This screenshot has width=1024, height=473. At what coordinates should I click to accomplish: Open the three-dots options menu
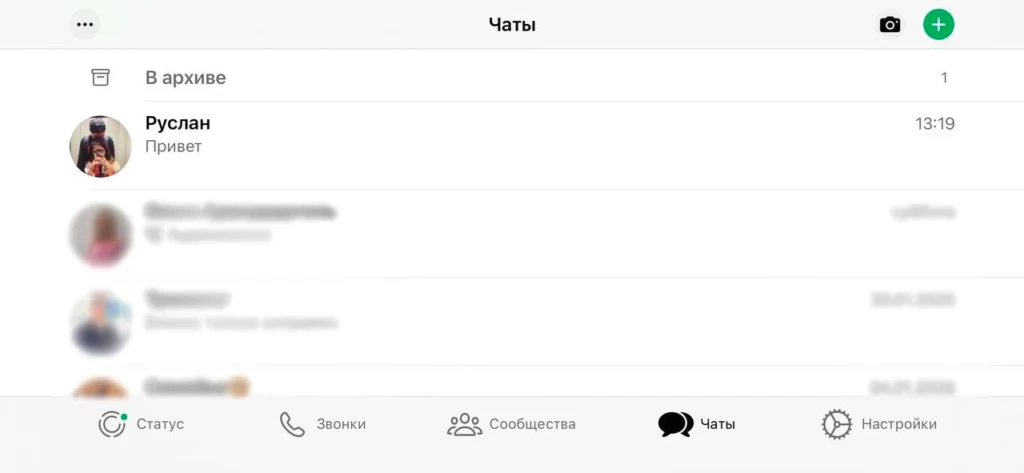click(85, 25)
